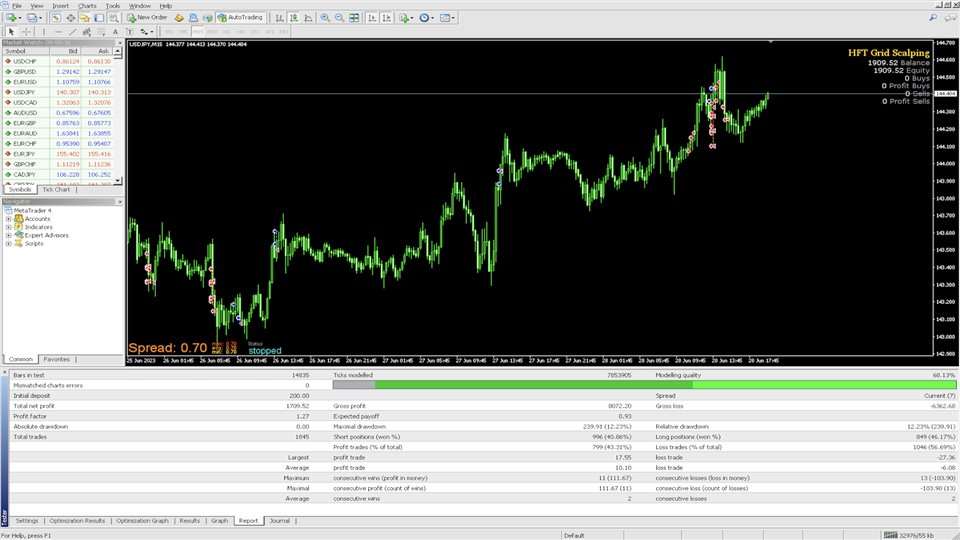Select the arrow cursor tool
960x540 pixels.
click(x=11, y=31)
